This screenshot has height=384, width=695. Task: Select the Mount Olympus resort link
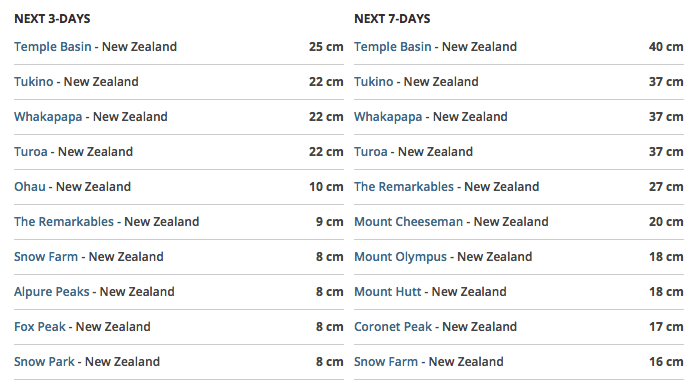[400, 257]
